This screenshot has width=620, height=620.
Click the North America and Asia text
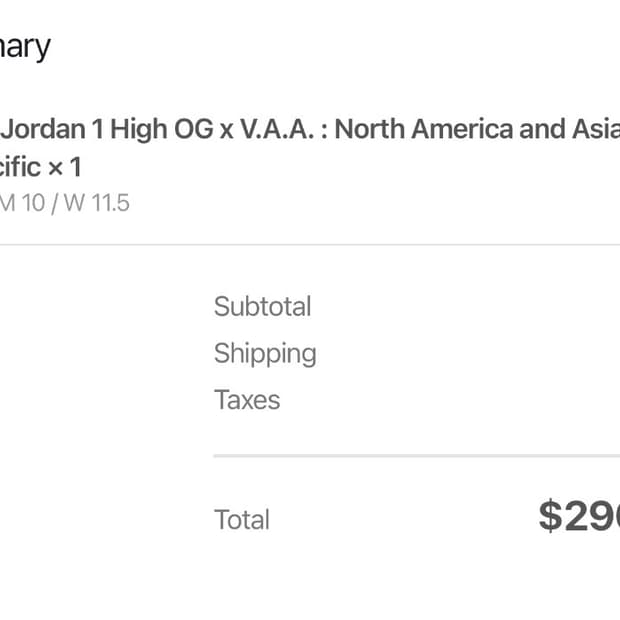coord(476,129)
